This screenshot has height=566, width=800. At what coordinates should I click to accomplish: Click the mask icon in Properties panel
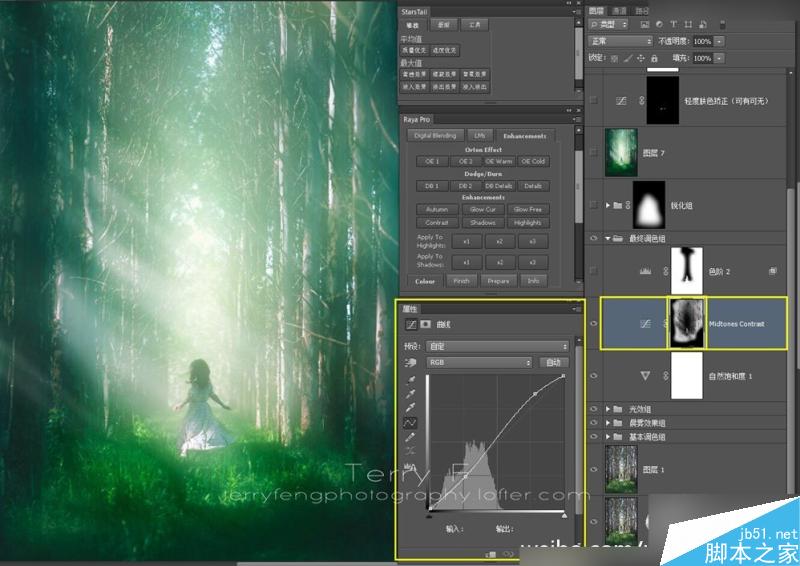click(x=426, y=324)
